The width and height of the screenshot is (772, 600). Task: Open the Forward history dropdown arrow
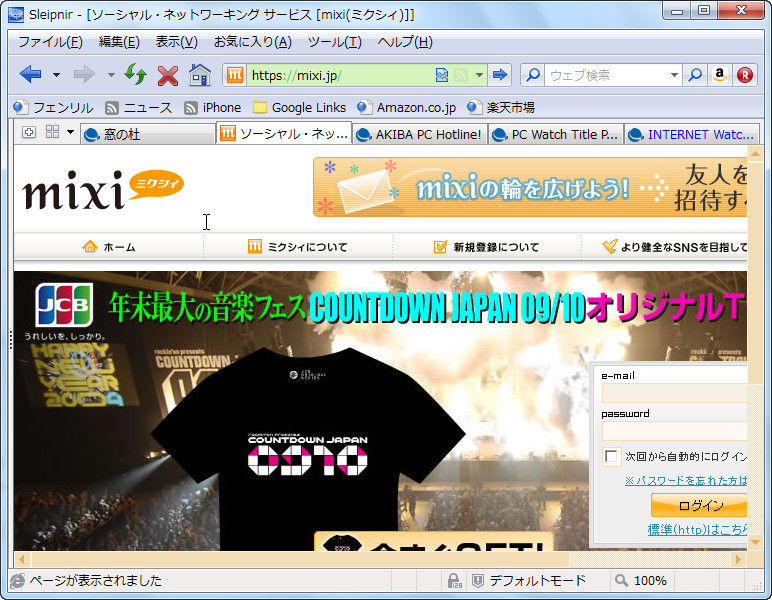click(x=111, y=75)
